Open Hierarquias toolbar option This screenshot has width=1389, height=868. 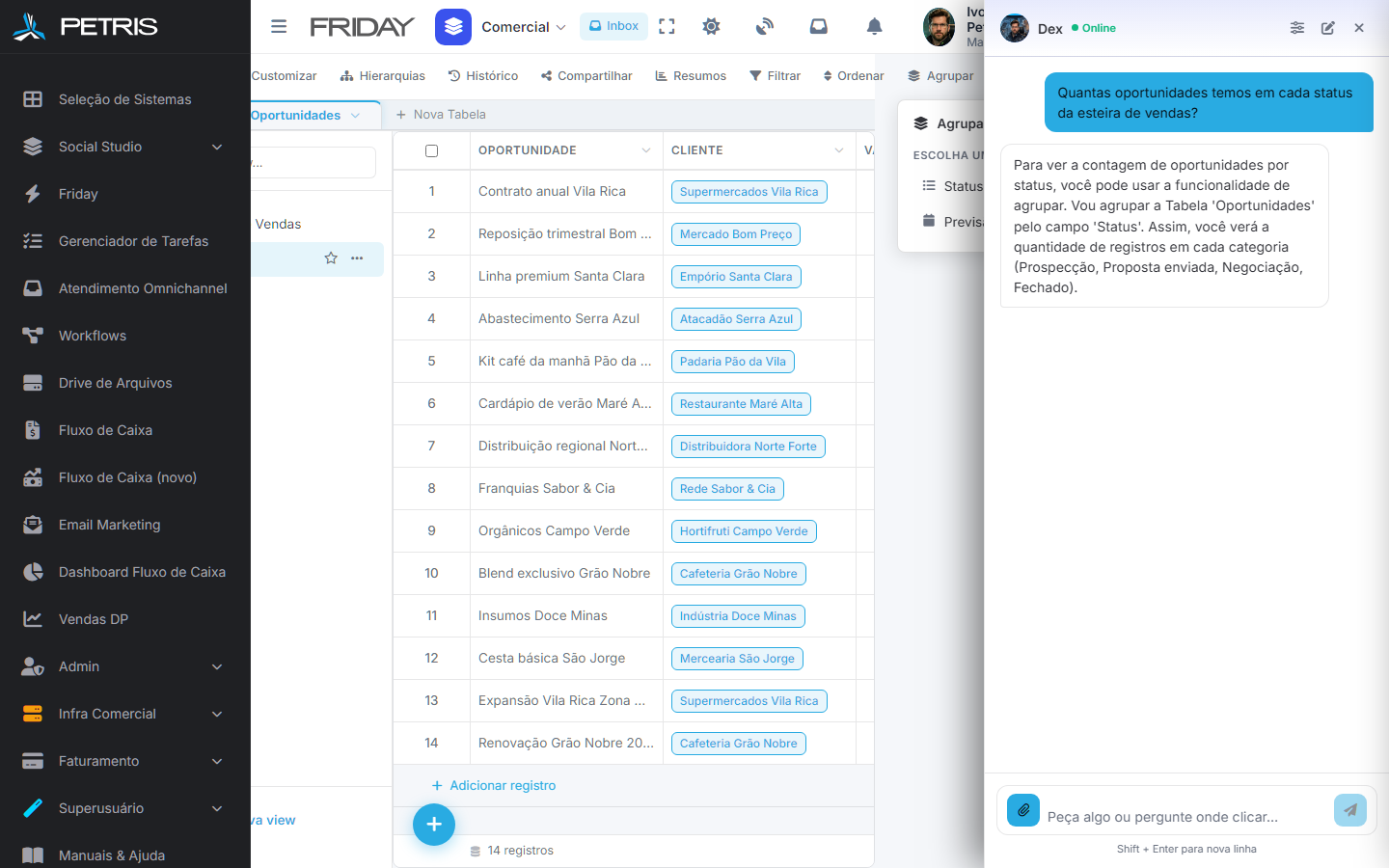(x=383, y=76)
